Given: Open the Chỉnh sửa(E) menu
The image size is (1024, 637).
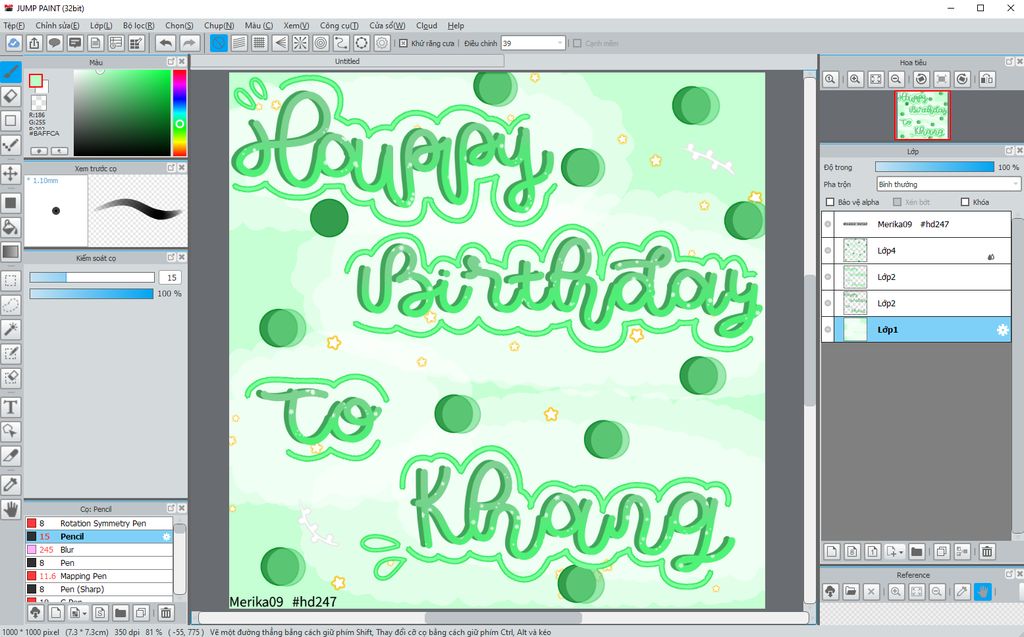Looking at the screenshot, I should coord(57,25).
